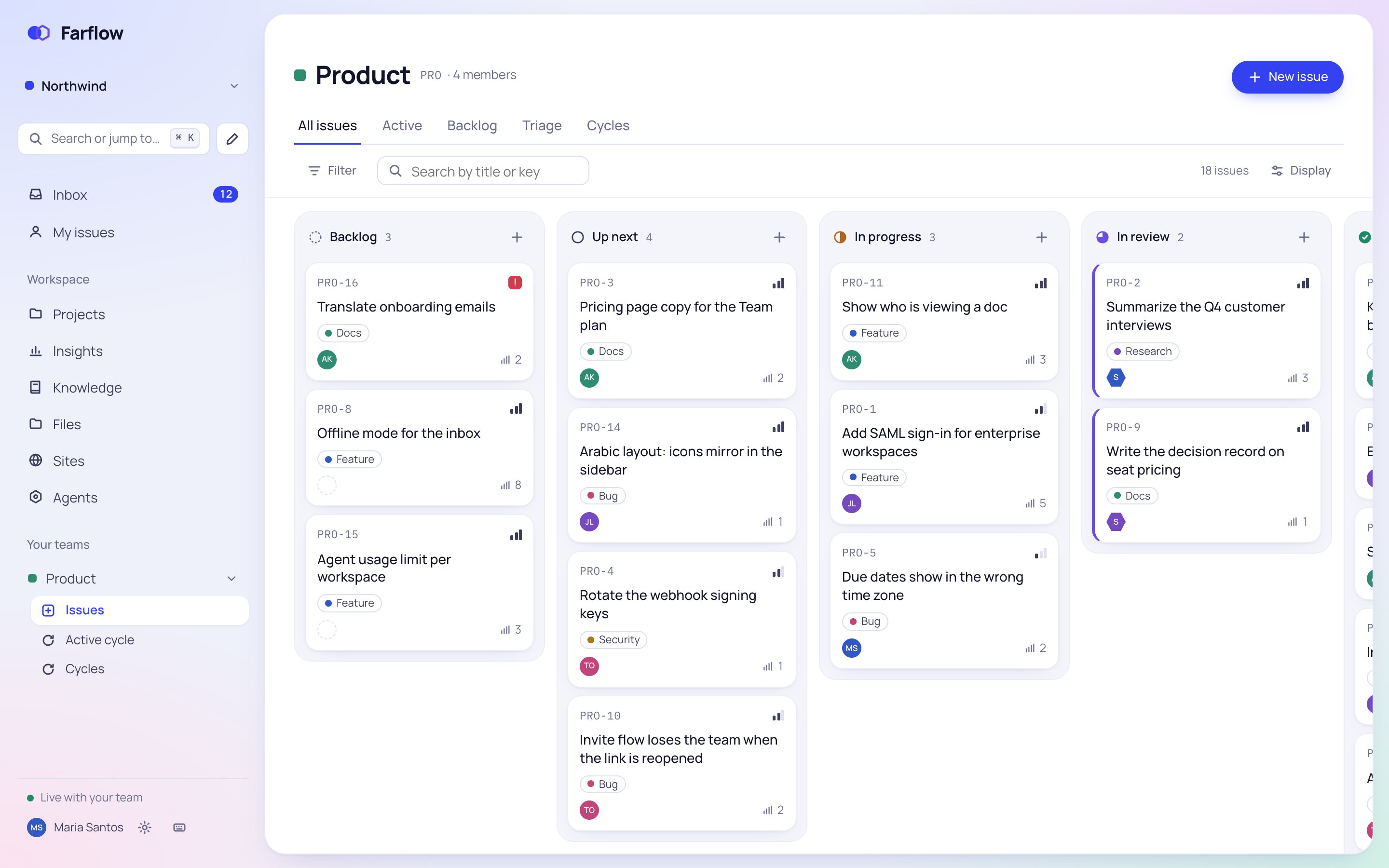Click the Bug label on PRO-14
Screen dimensions: 1389x868
(x=602, y=496)
